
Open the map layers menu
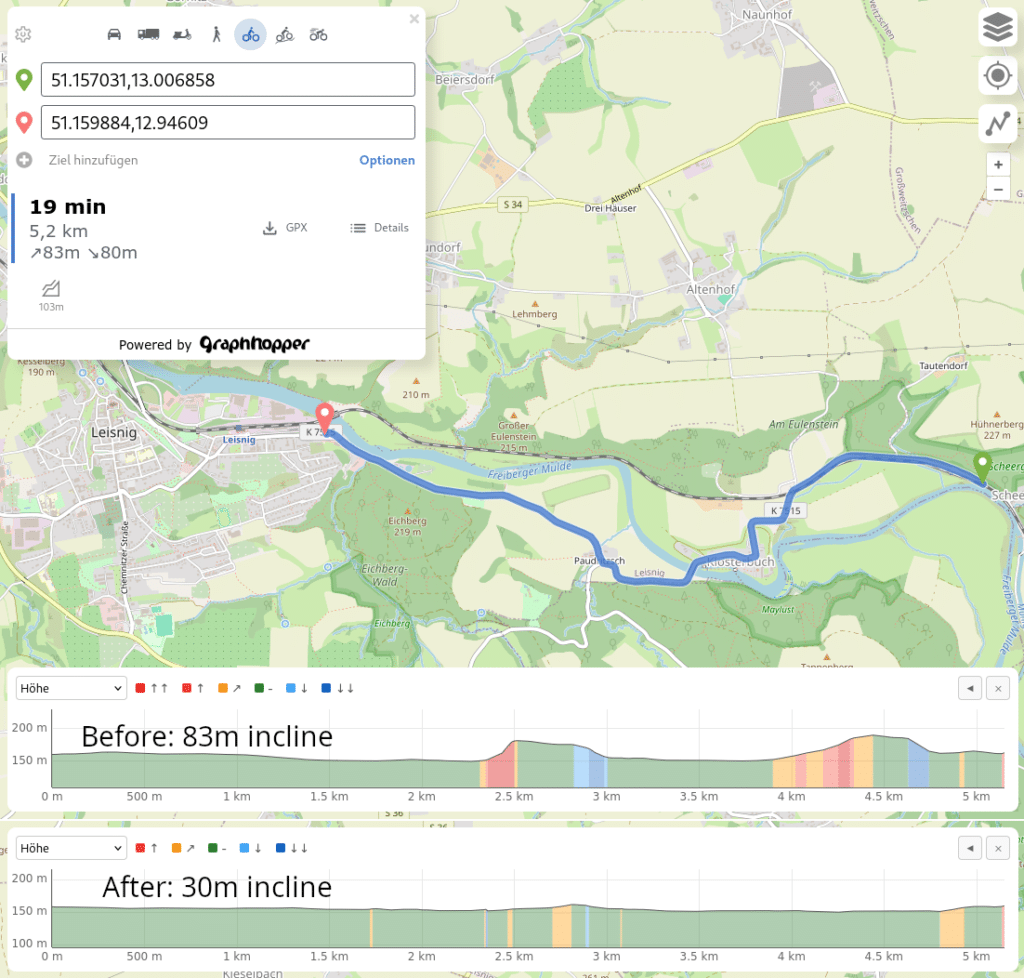(x=997, y=29)
